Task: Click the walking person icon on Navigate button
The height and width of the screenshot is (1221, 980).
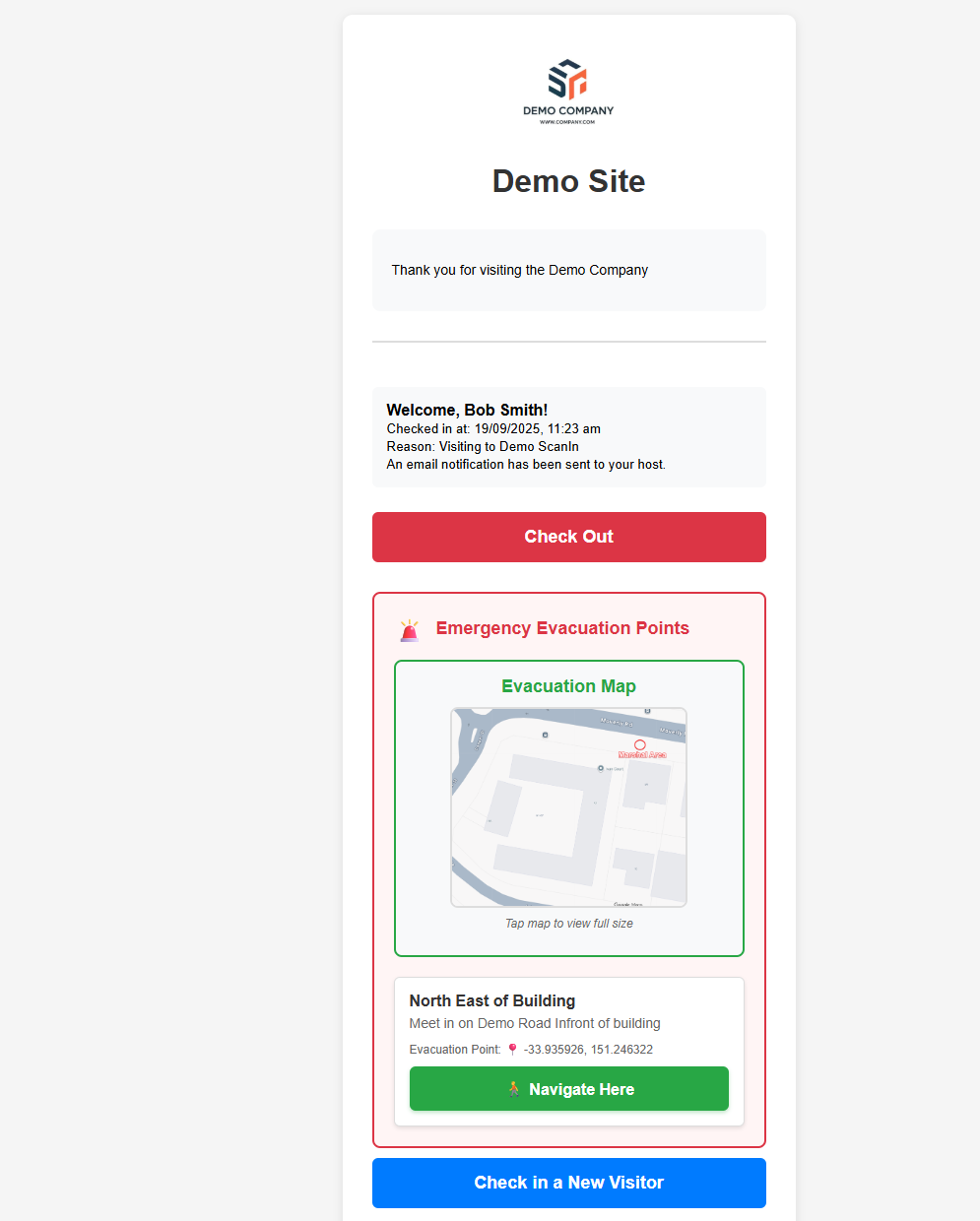Action: 514,1089
